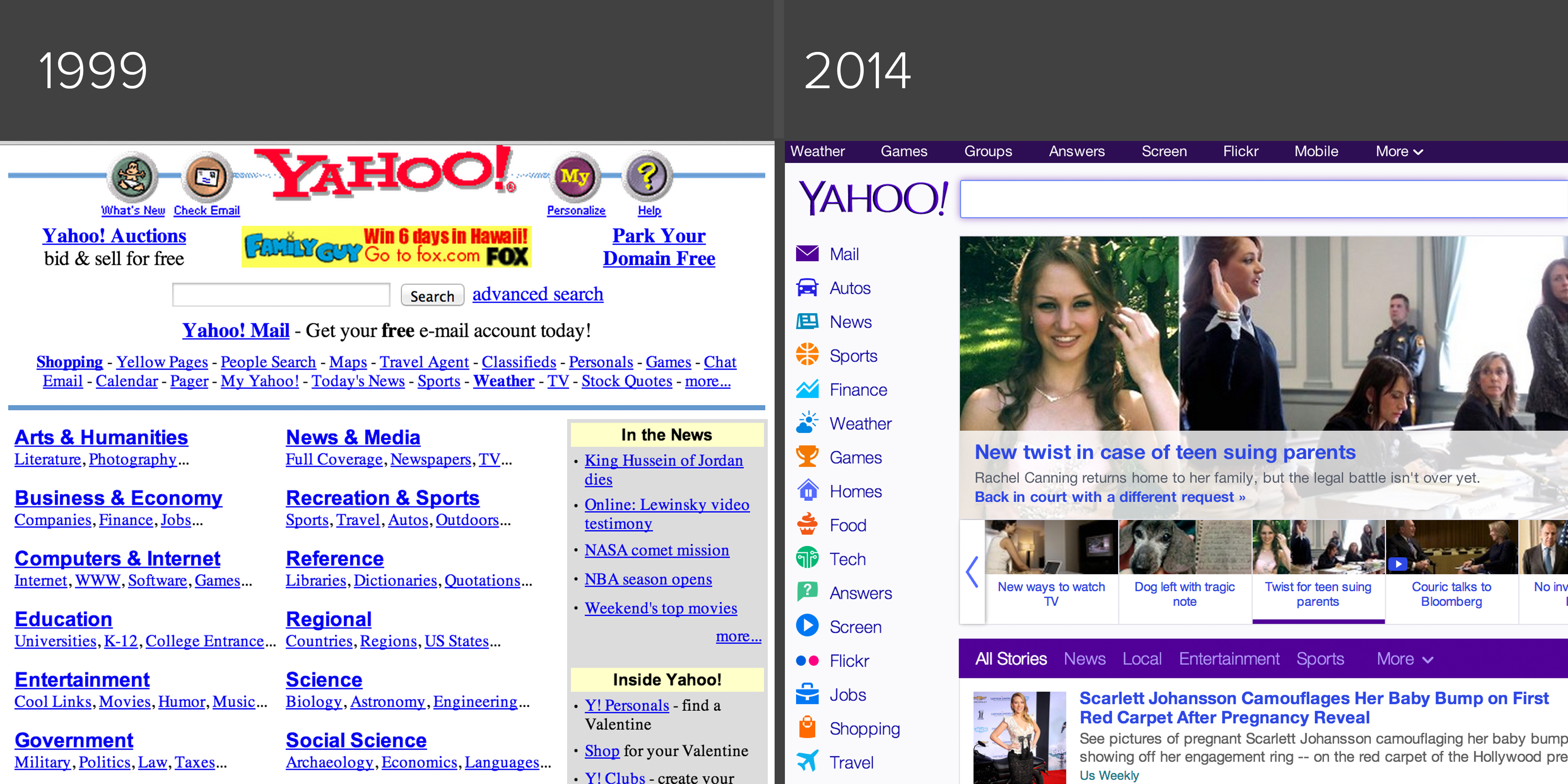Click the Flickr two-dot icon
Screen dimensions: 1568x784
(807, 660)
